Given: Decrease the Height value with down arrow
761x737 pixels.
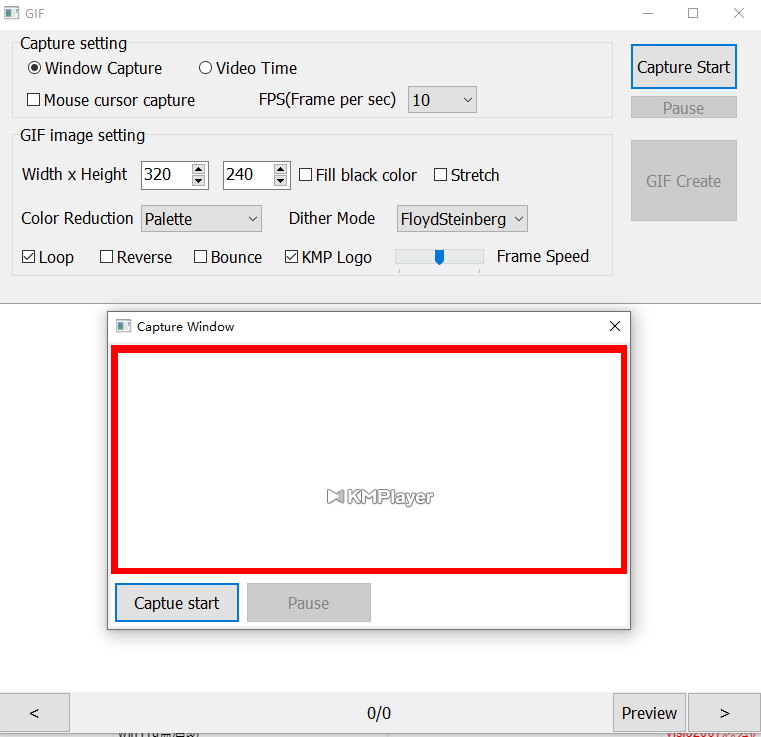Looking at the screenshot, I should pos(280,181).
